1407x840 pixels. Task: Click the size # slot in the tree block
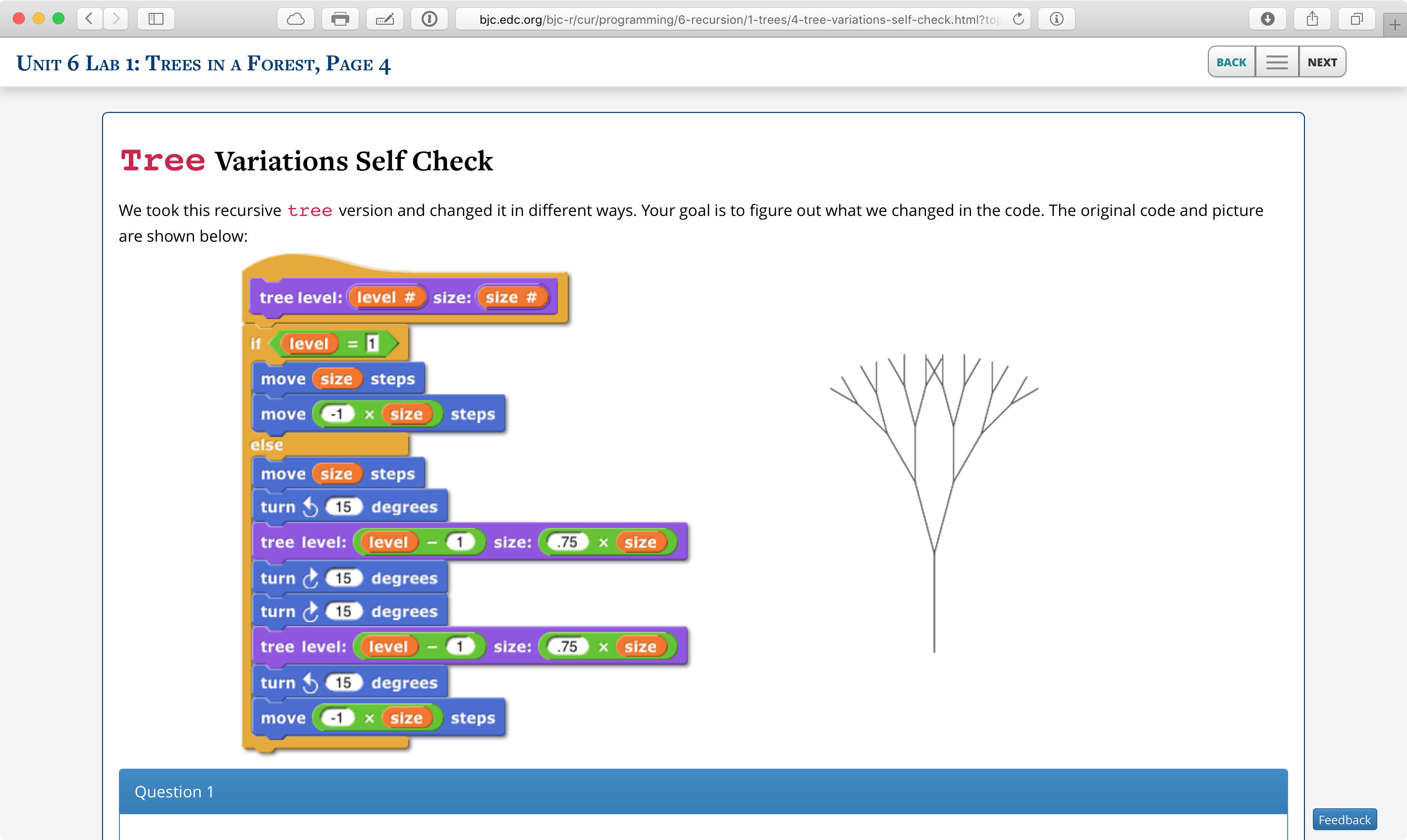coord(511,297)
